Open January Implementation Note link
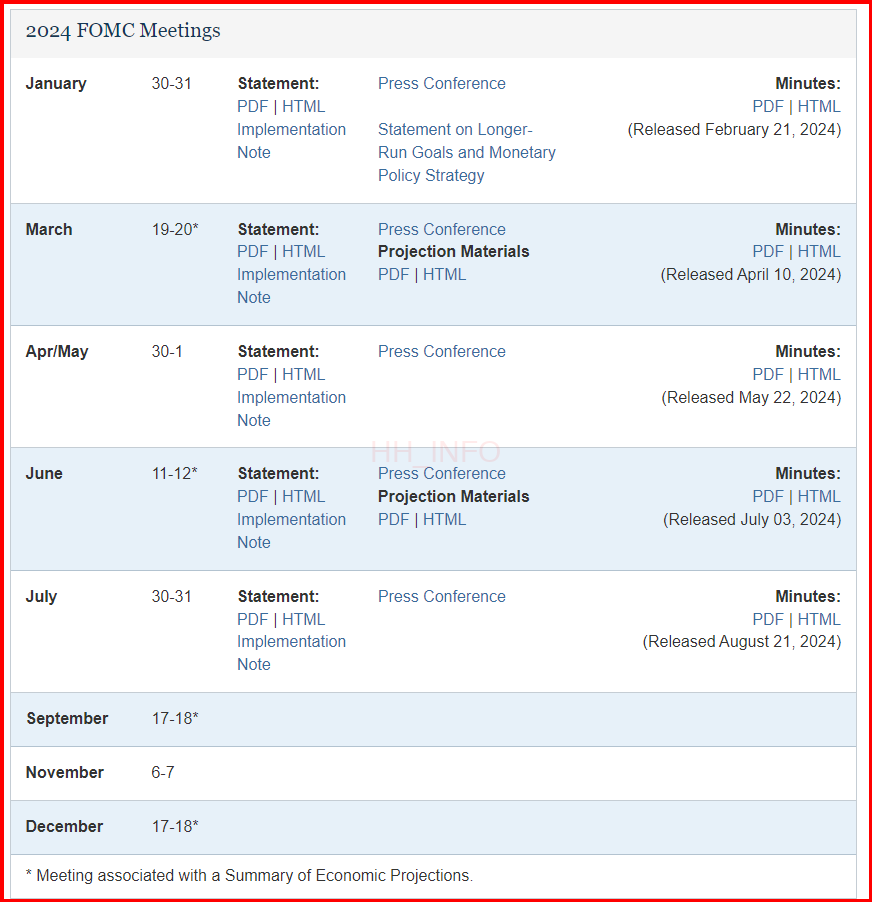The width and height of the screenshot is (872, 902). click(292, 141)
